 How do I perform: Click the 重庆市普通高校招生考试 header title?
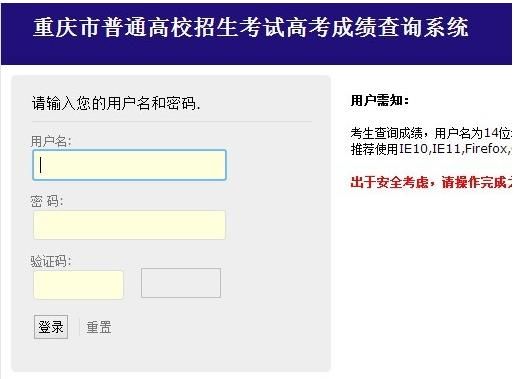(x=148, y=27)
